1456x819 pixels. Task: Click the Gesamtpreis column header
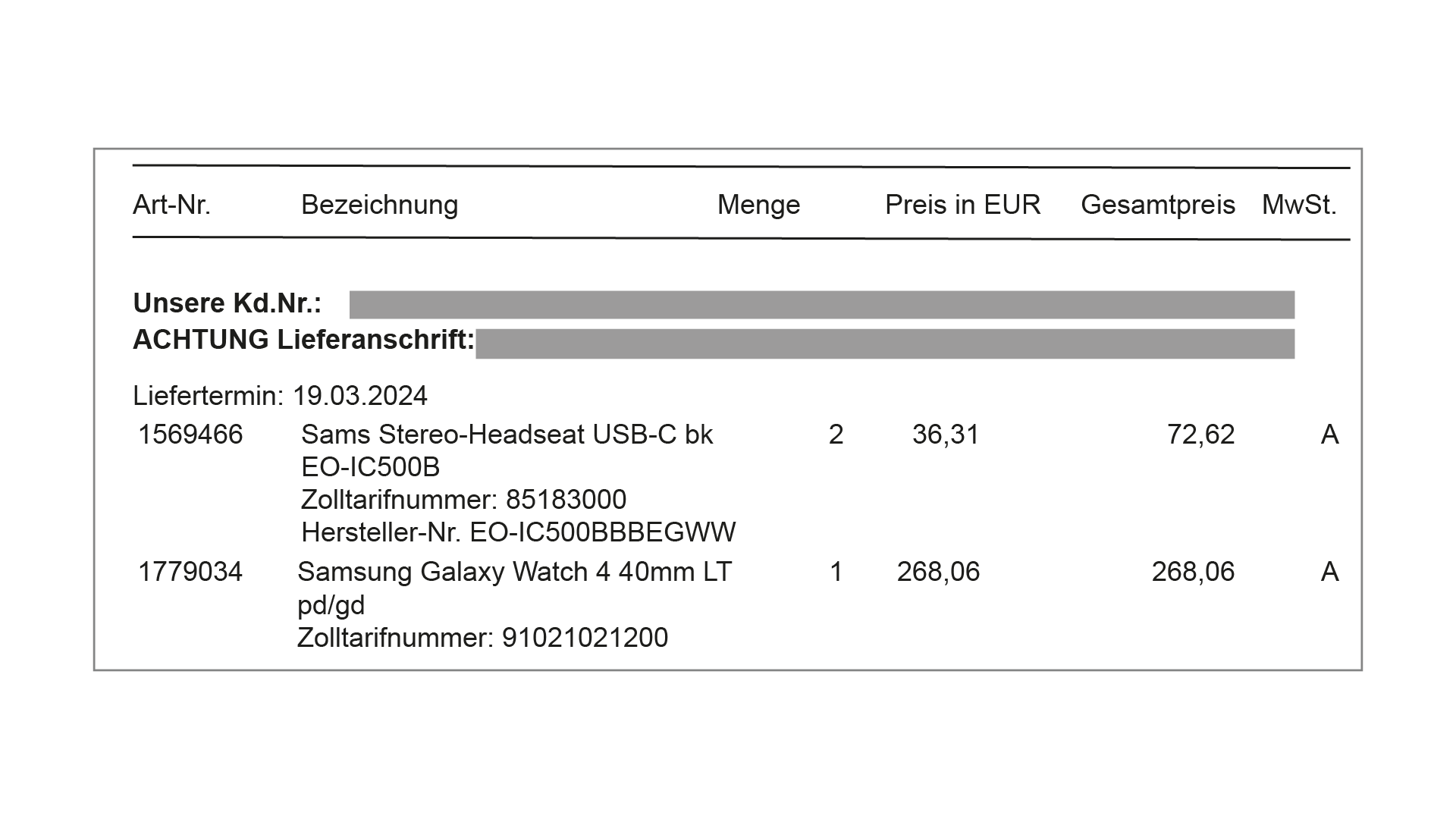pos(1158,205)
